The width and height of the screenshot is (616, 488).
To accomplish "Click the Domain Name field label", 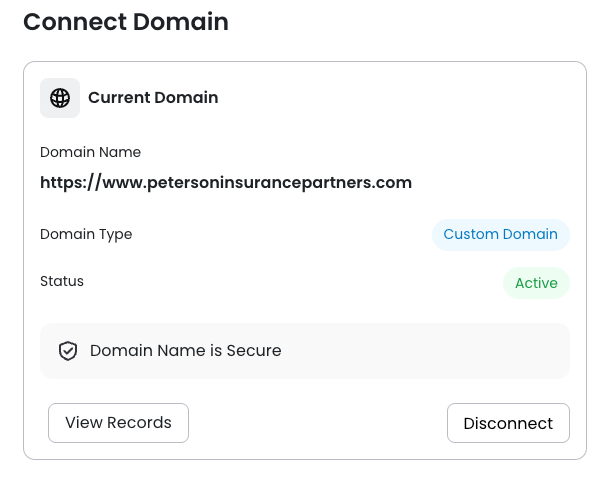I will pos(90,152).
